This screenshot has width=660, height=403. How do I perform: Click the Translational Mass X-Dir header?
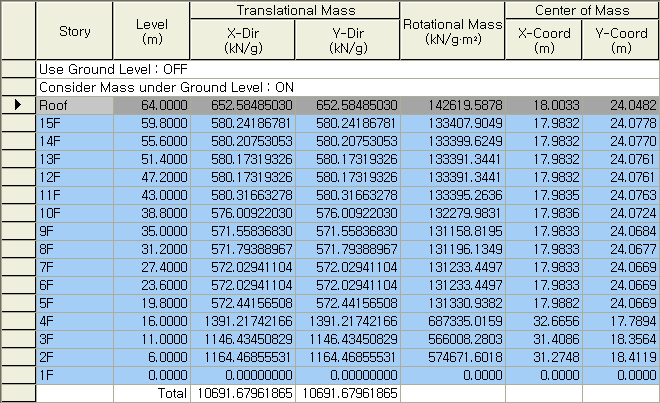[x=243, y=40]
